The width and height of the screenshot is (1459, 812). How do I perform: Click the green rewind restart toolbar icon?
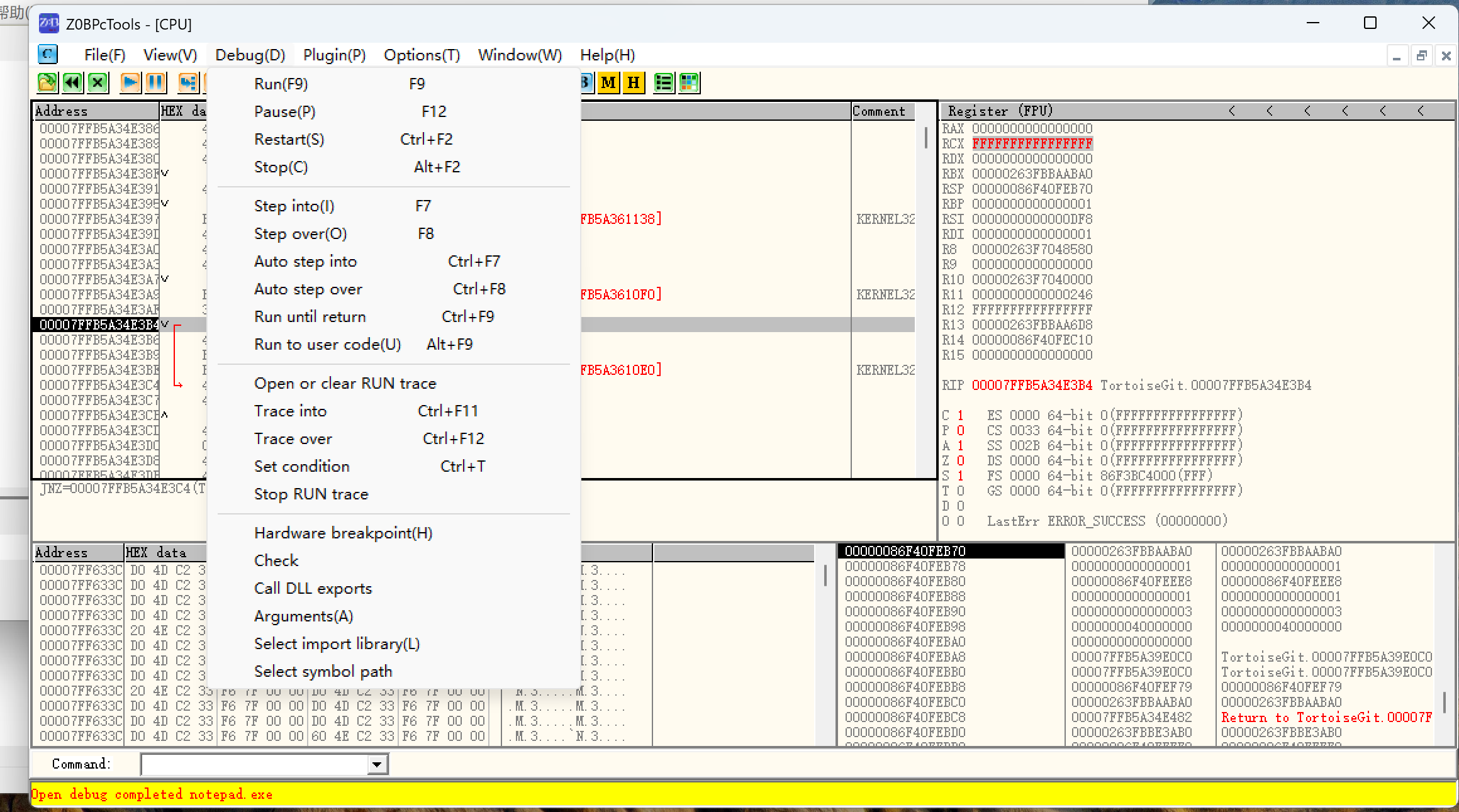pyautogui.click(x=72, y=82)
